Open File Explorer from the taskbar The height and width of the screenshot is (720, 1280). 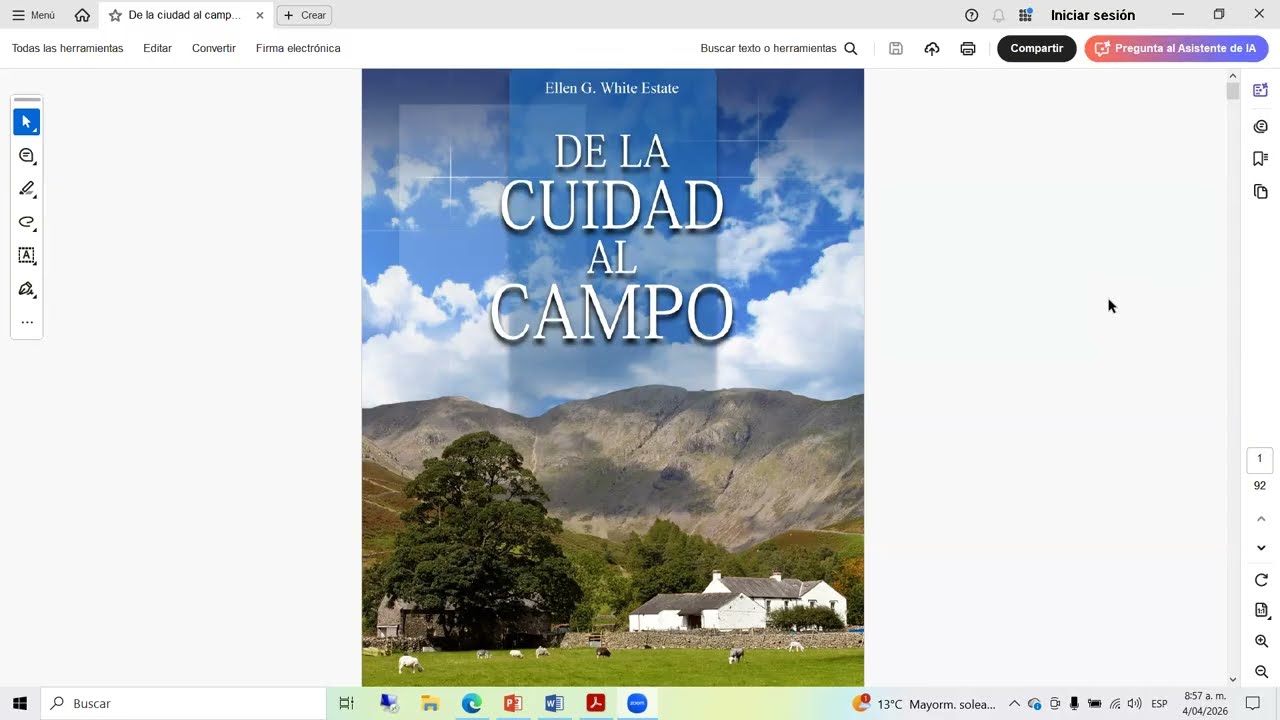pos(431,703)
